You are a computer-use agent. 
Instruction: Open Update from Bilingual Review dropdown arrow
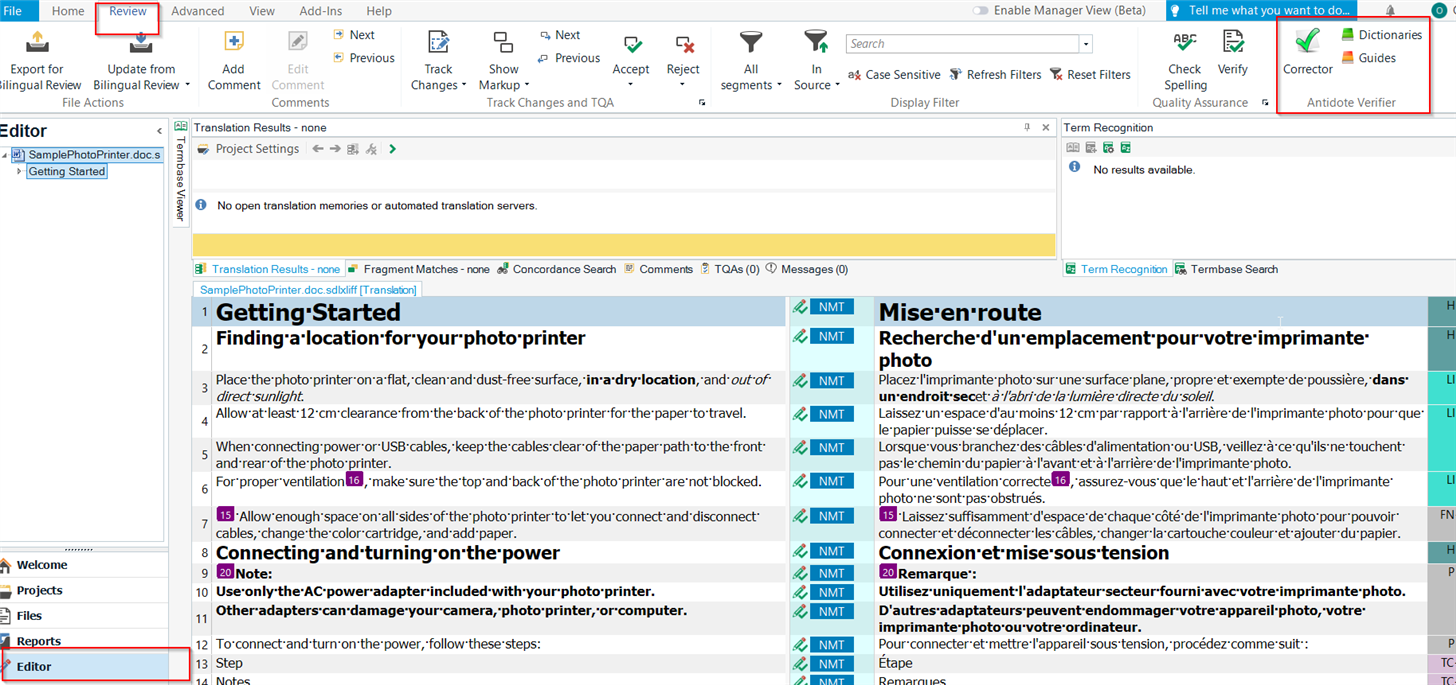(187, 86)
